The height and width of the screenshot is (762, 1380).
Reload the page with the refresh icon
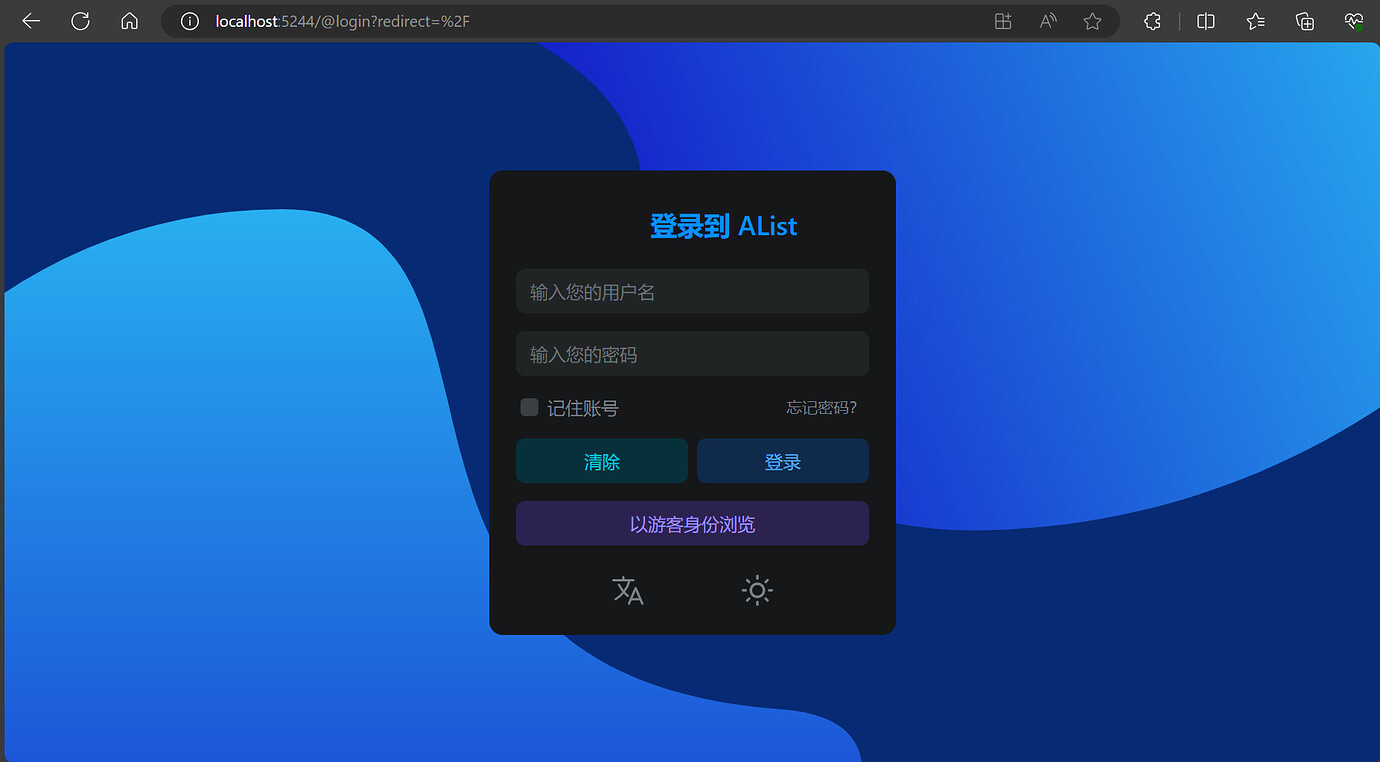pyautogui.click(x=80, y=21)
